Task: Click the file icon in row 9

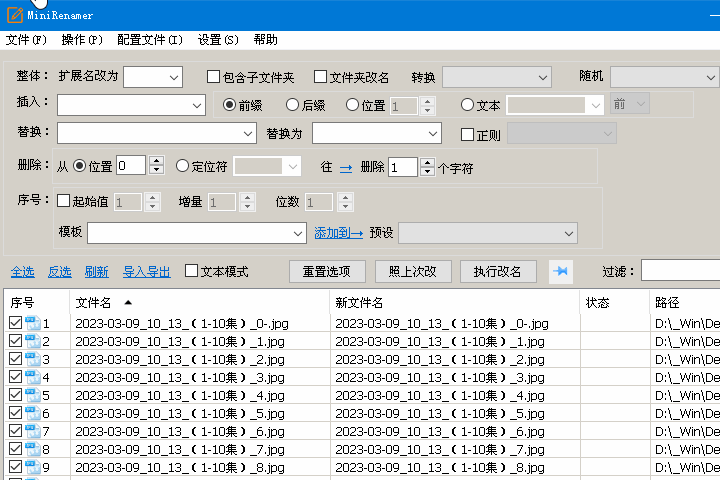Action: point(32,468)
